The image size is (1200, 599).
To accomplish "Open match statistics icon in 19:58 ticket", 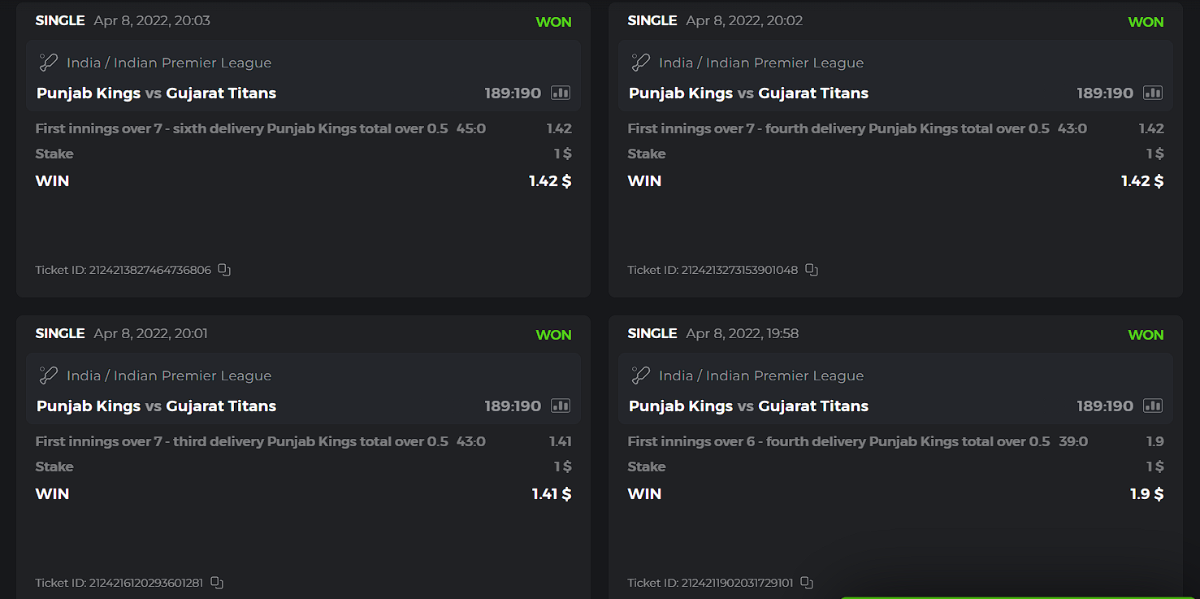I will (1153, 406).
